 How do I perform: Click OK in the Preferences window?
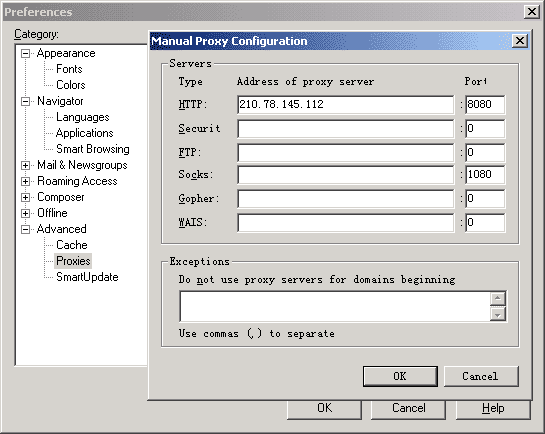point(324,410)
